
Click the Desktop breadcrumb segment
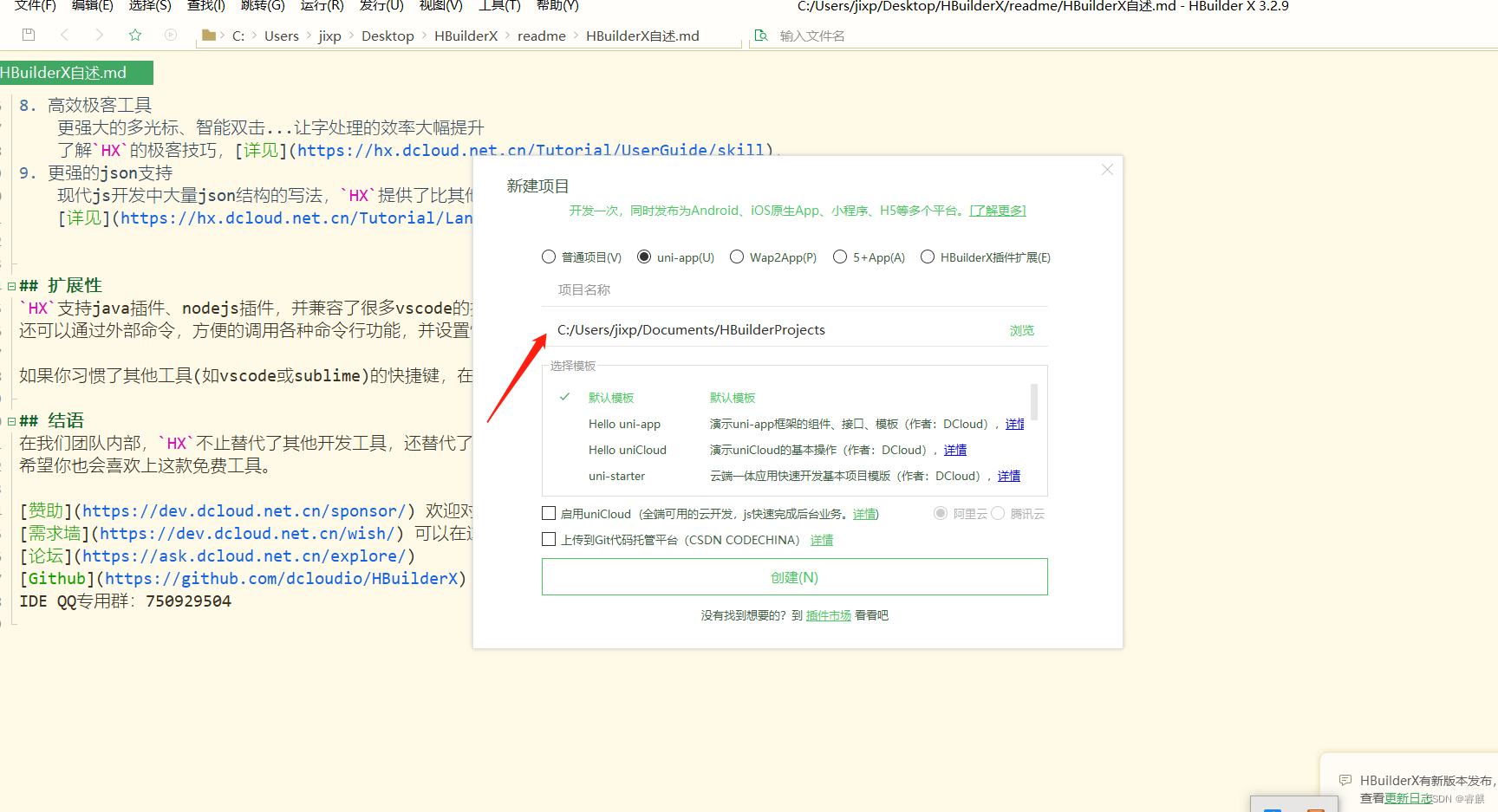coord(388,36)
